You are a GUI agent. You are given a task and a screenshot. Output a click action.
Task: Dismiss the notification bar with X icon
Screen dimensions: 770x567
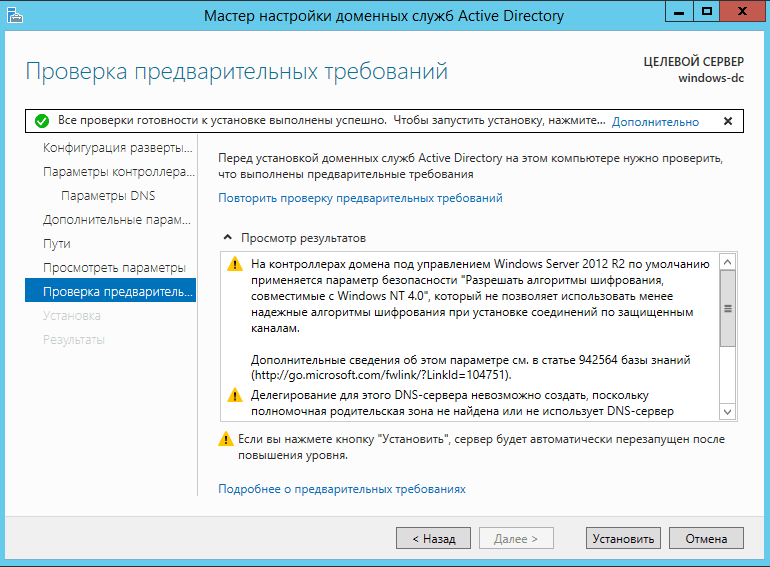click(728, 121)
